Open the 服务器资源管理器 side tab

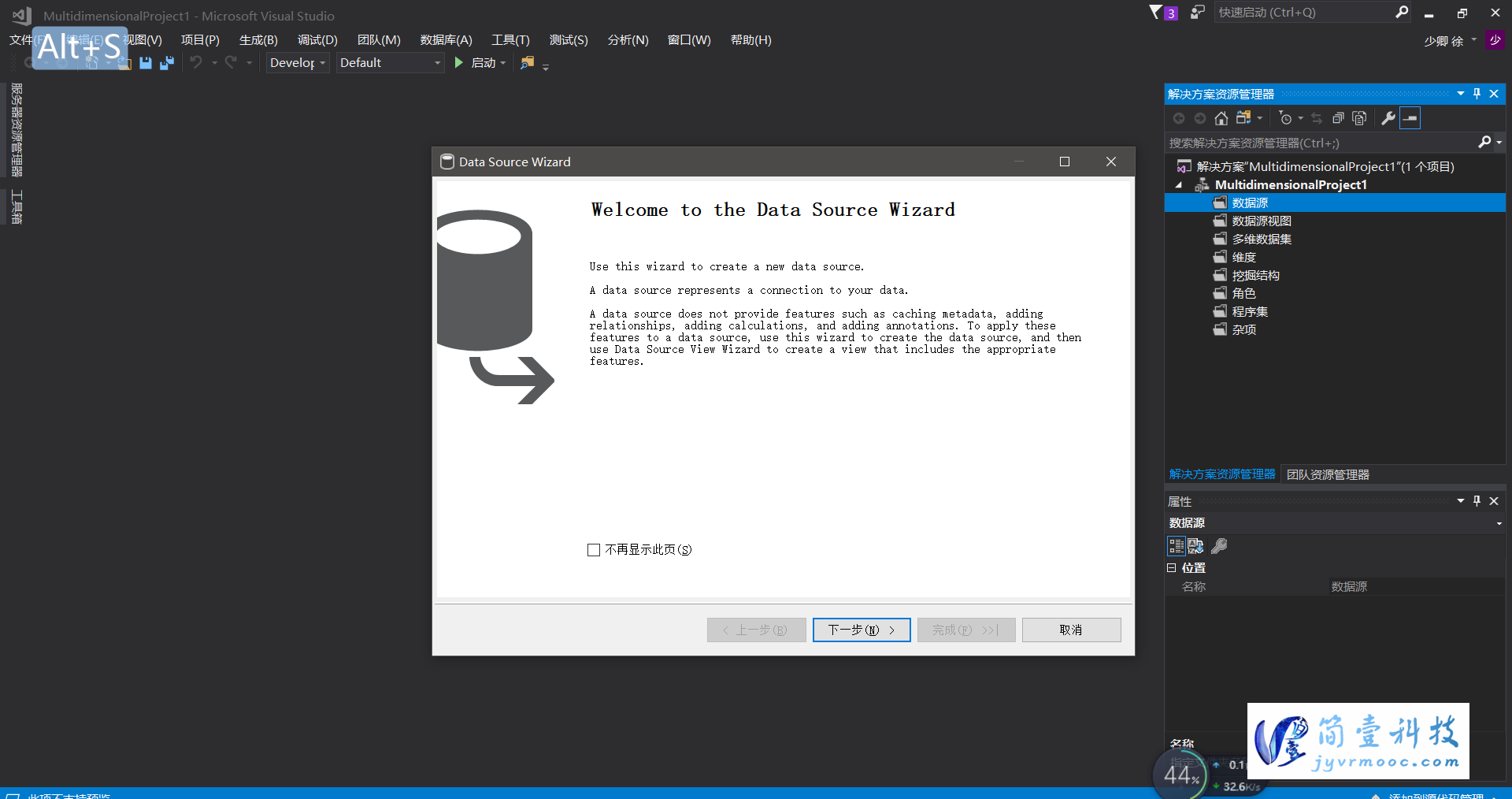point(17,129)
